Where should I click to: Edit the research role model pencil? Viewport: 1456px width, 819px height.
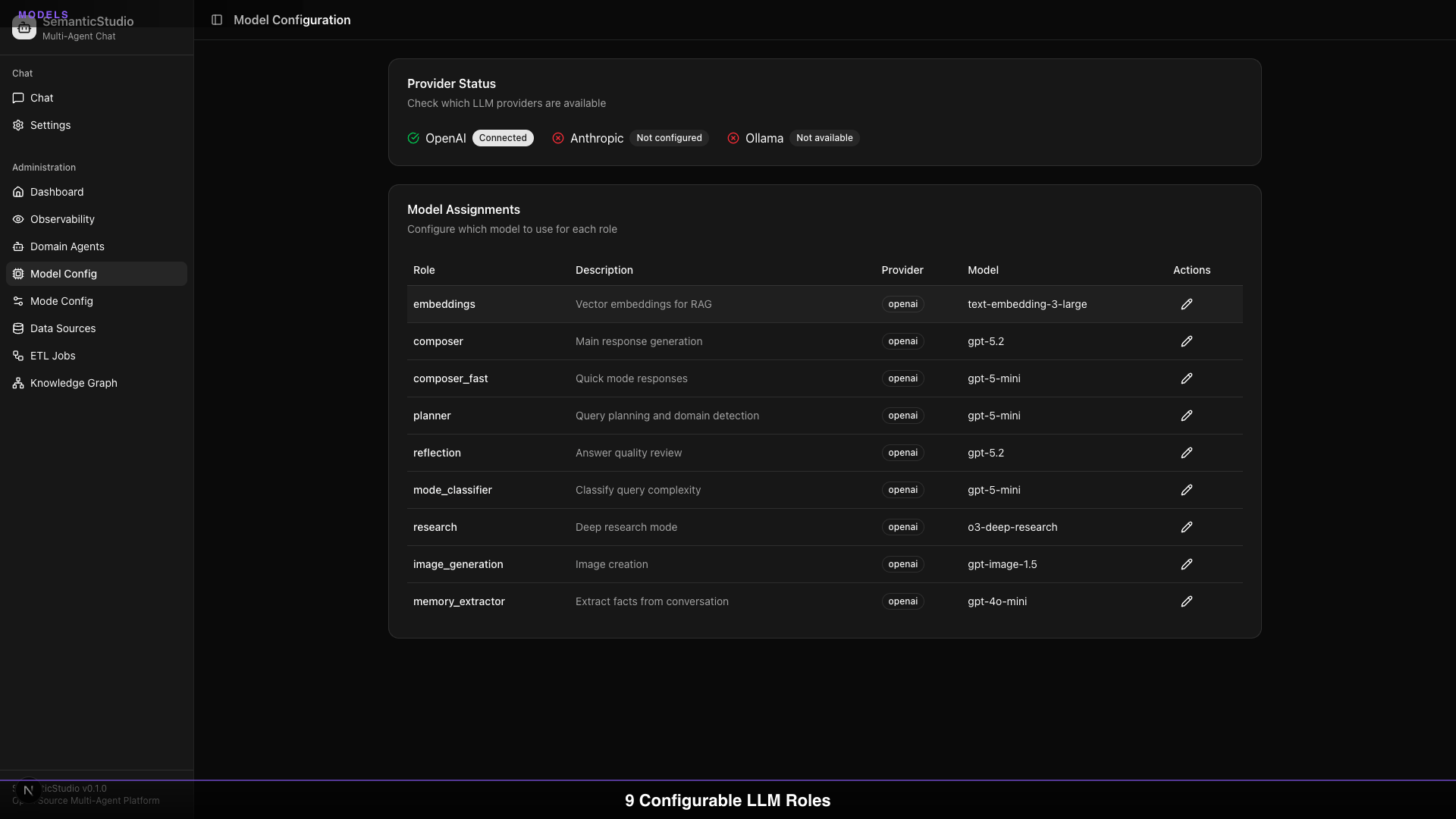[x=1186, y=527]
